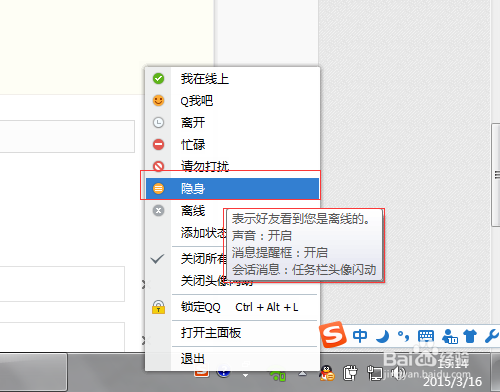Click 退出 to quit QQ
Screen dimensions: 500x392
click(233, 359)
